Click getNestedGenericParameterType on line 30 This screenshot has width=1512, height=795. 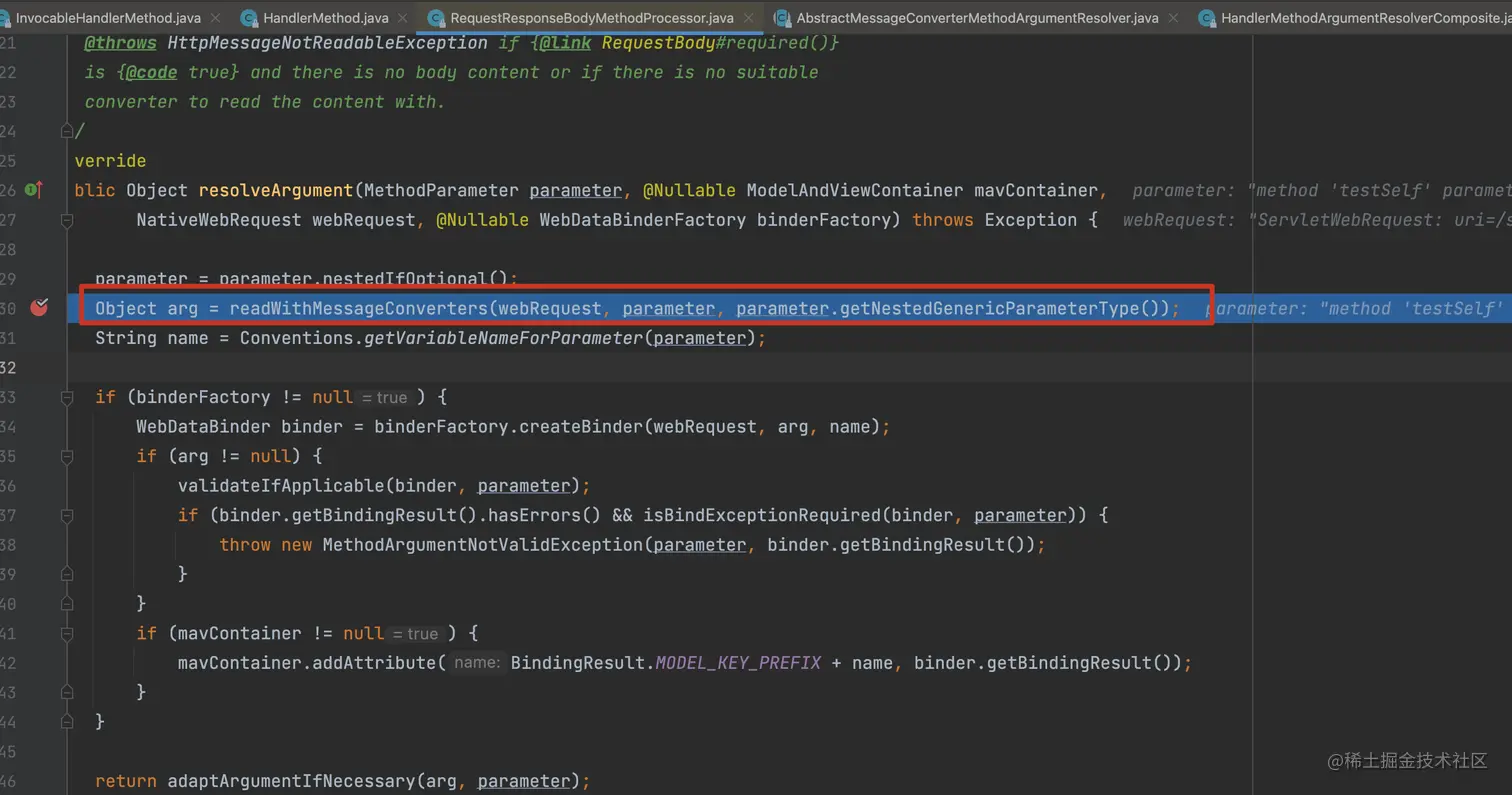(x=990, y=308)
